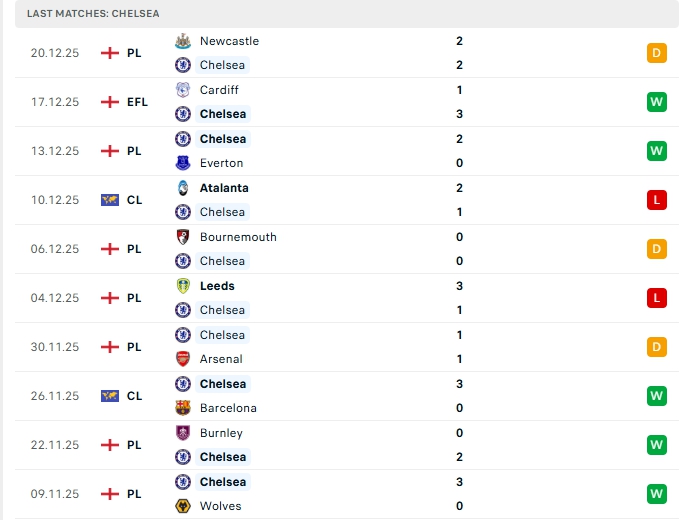Open the Atalanta team link
This screenshot has height=520, width=690.
224,188
